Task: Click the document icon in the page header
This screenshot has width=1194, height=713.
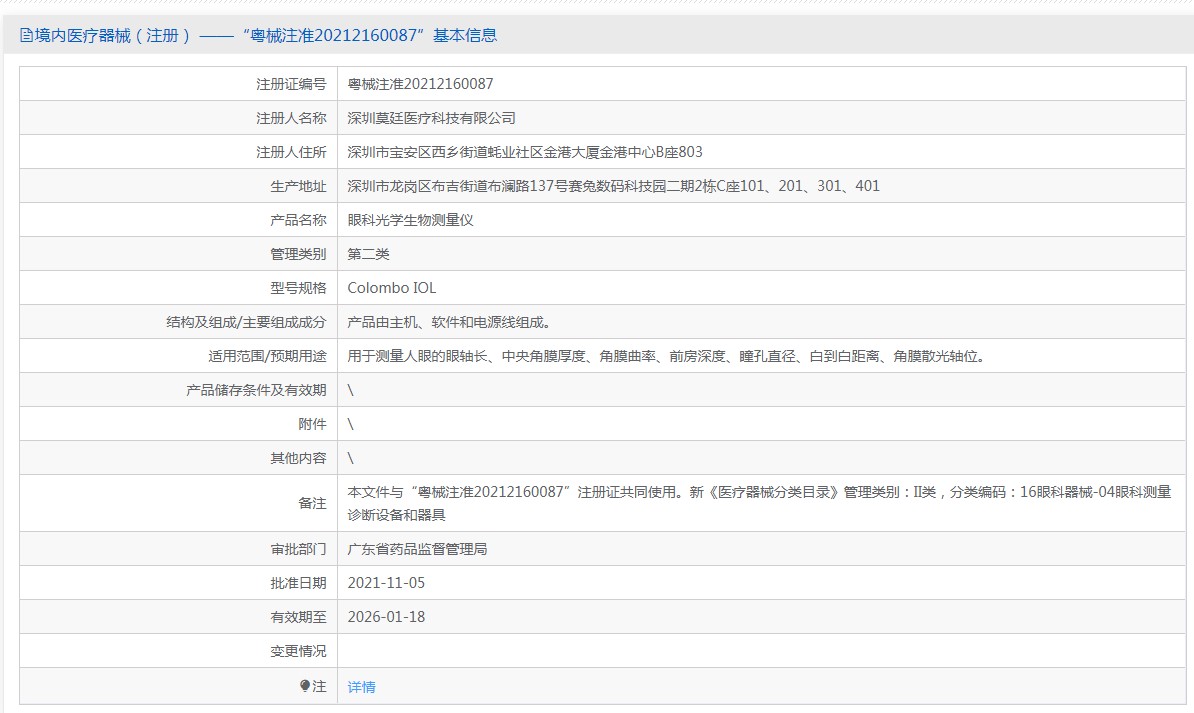Action: [x=26, y=36]
